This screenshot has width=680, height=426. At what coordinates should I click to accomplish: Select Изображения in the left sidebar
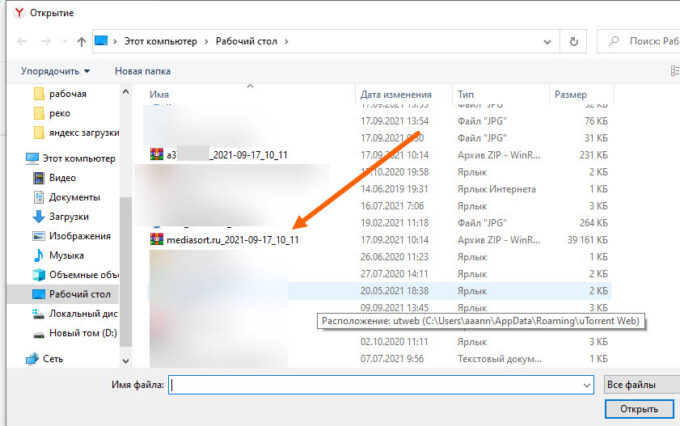[79, 236]
